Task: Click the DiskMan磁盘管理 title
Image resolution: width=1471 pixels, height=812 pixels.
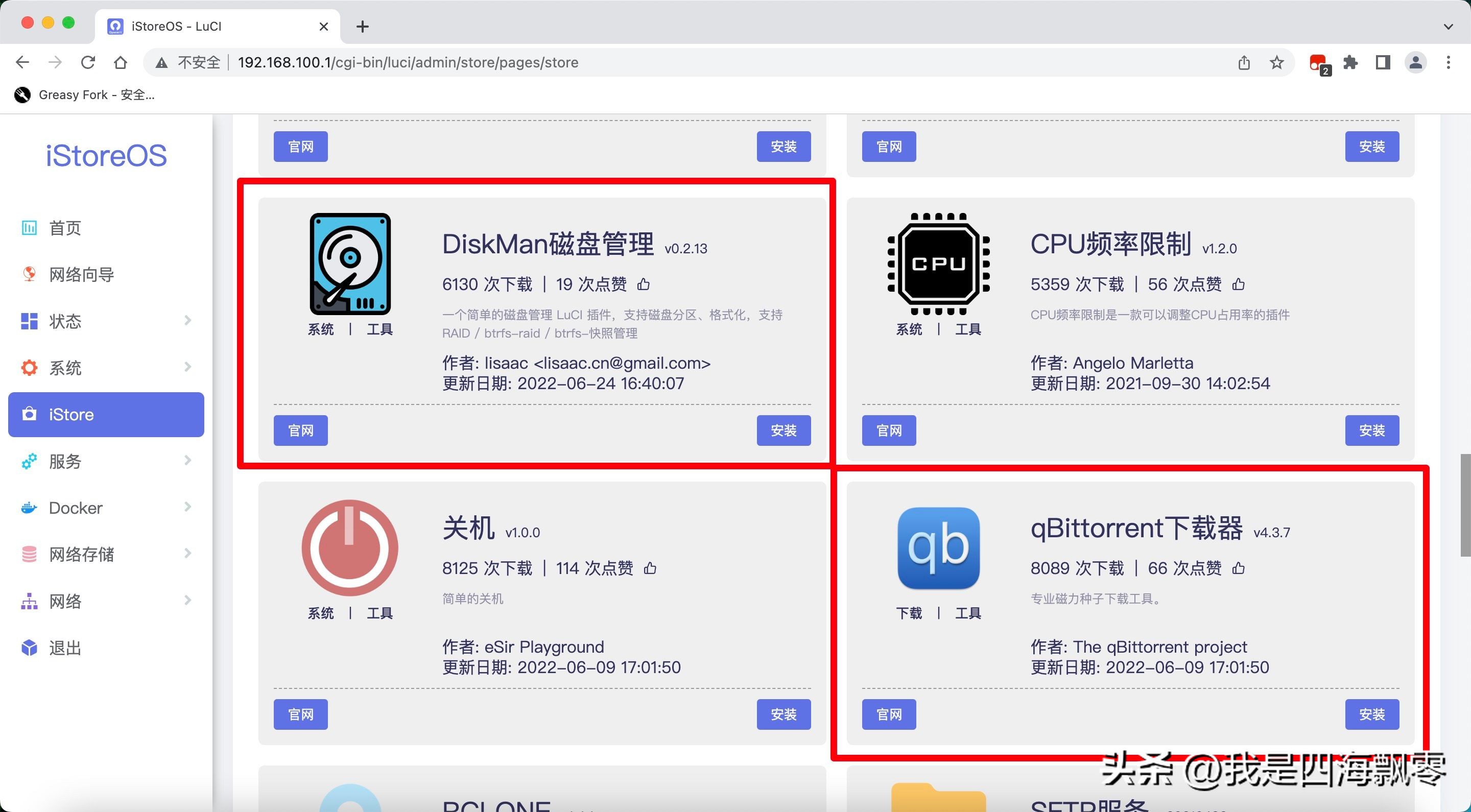Action: tap(548, 244)
